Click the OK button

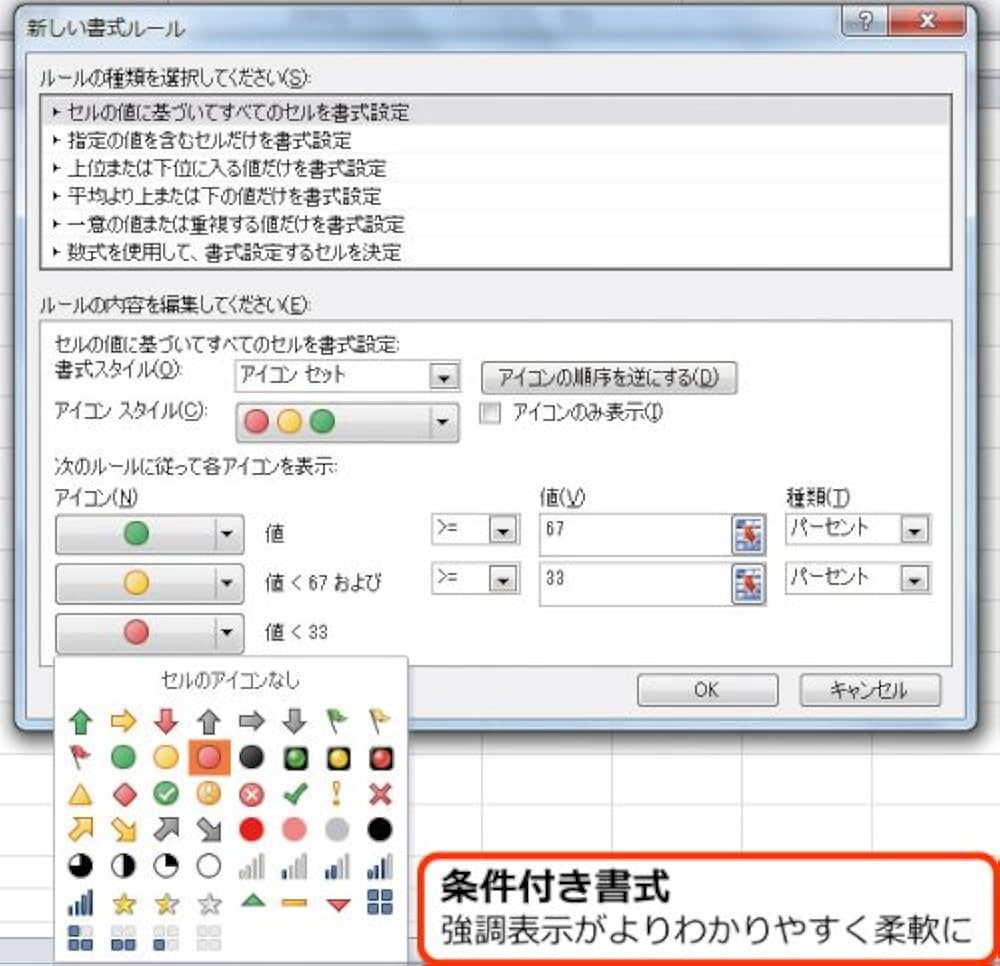(706, 689)
